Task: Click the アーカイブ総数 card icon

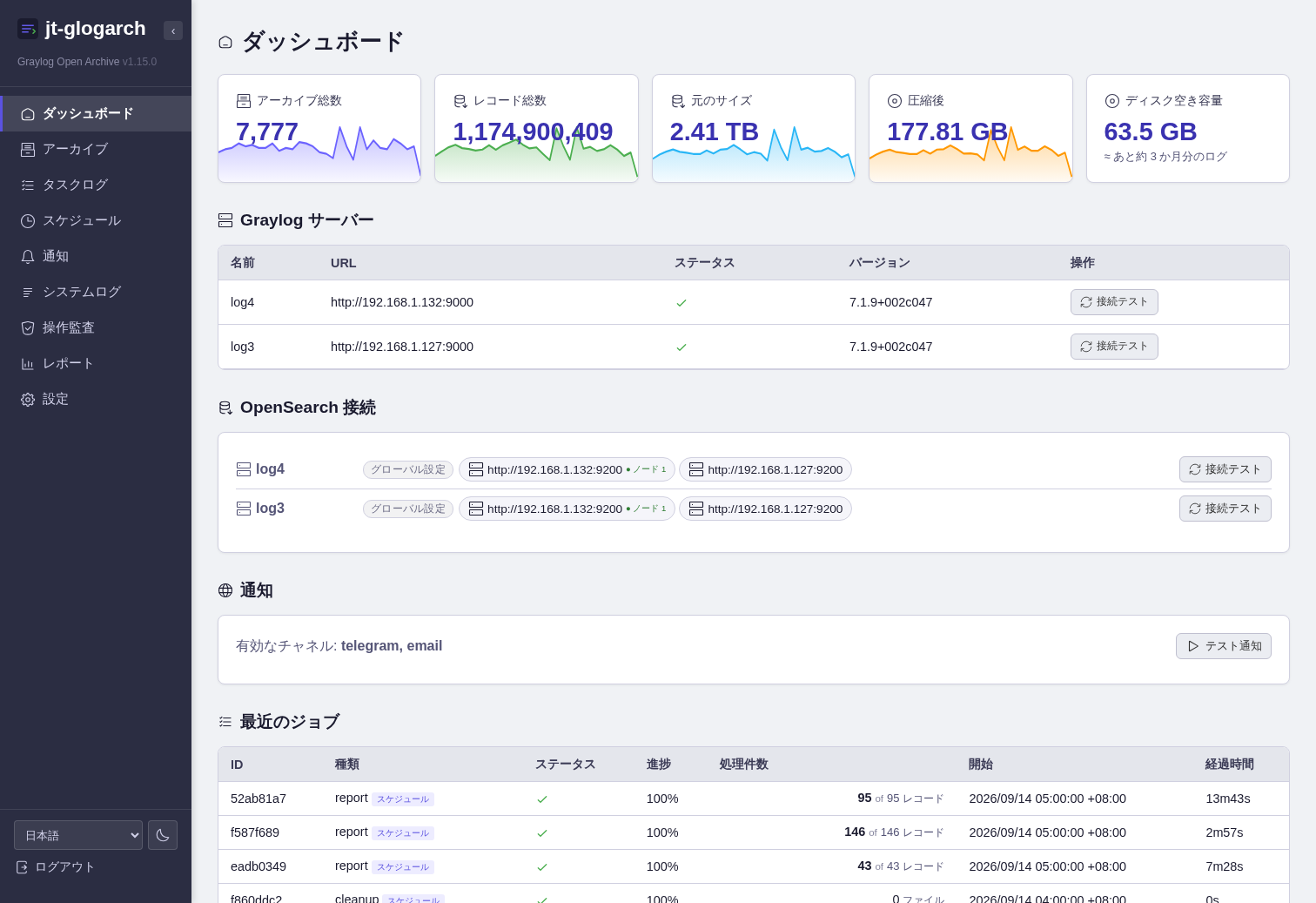Action: [x=244, y=101]
